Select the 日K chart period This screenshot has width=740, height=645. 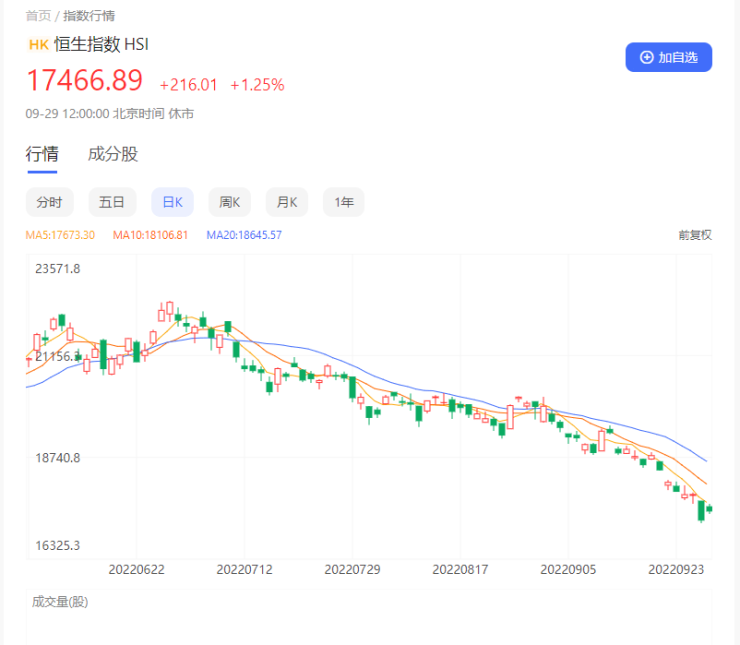tap(172, 202)
